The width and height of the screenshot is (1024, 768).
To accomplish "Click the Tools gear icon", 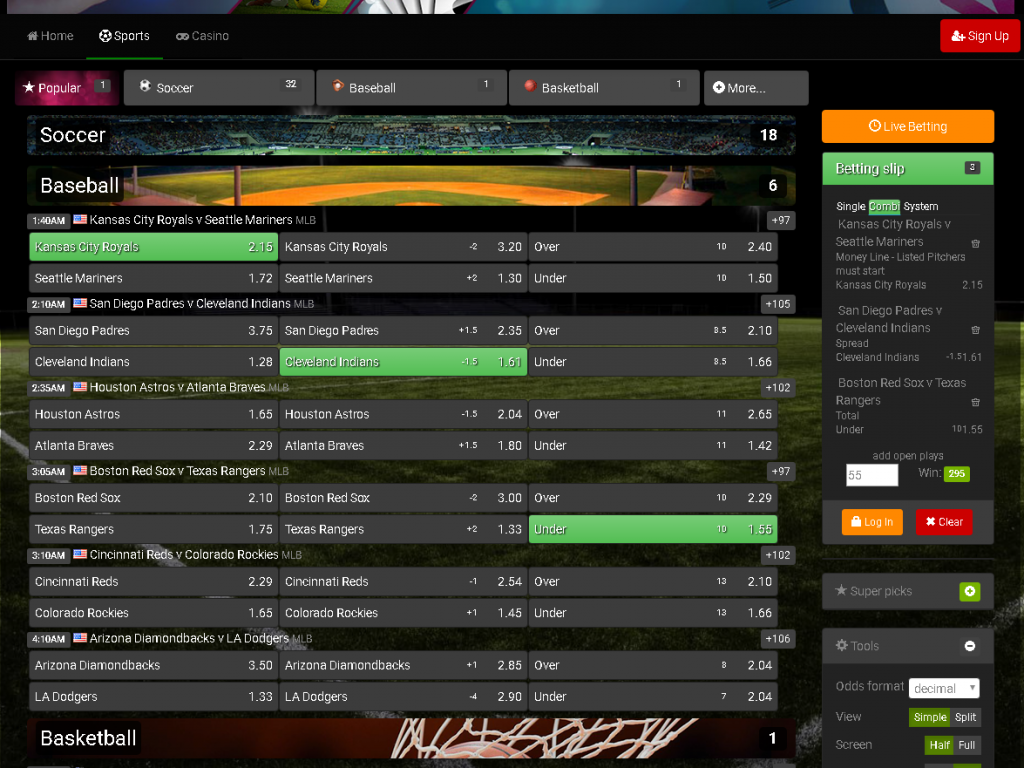I will coord(842,645).
